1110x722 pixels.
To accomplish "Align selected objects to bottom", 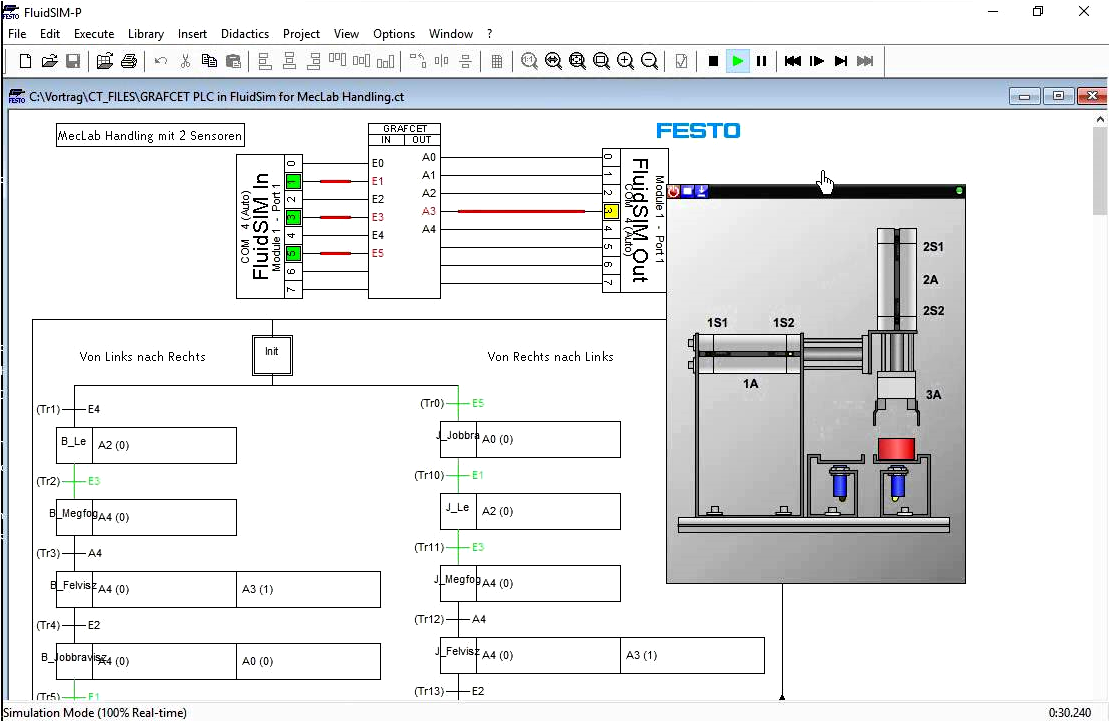I will pos(386,62).
